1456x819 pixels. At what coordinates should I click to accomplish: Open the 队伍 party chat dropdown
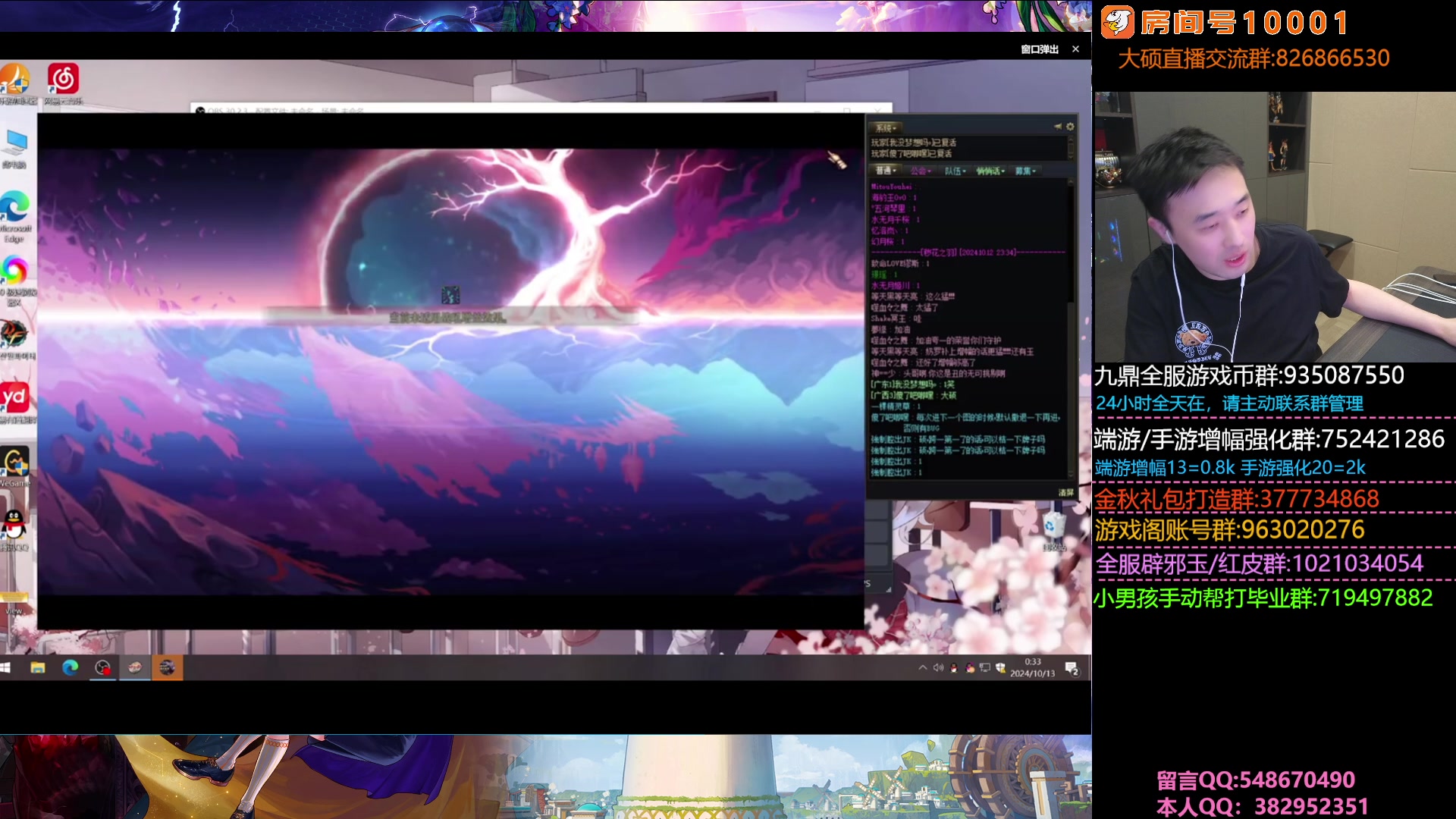tap(955, 171)
